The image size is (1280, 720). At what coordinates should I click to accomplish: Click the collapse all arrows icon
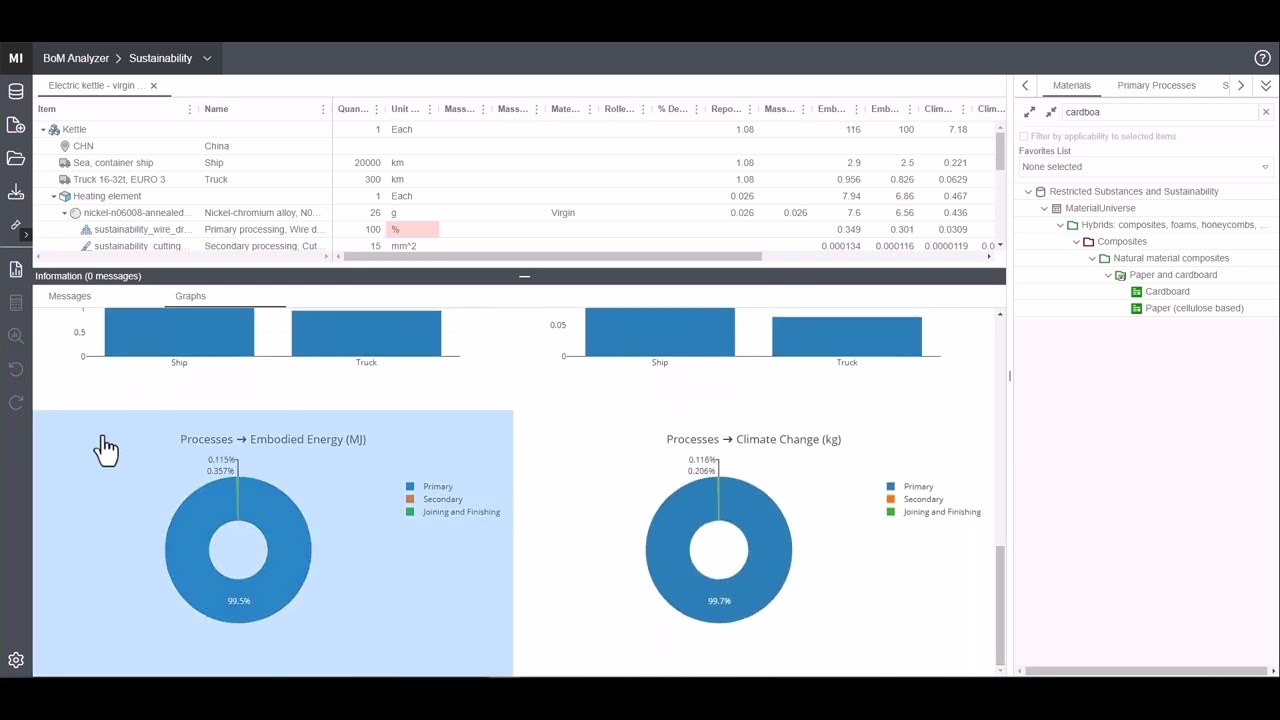pyautogui.click(x=1051, y=112)
